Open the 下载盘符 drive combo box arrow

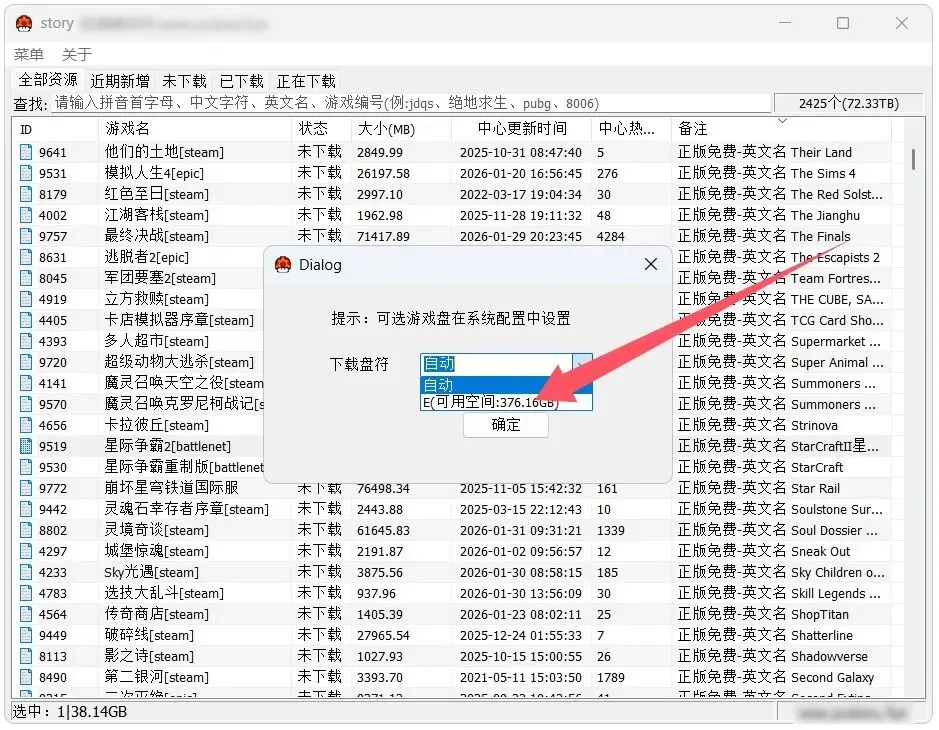point(582,364)
